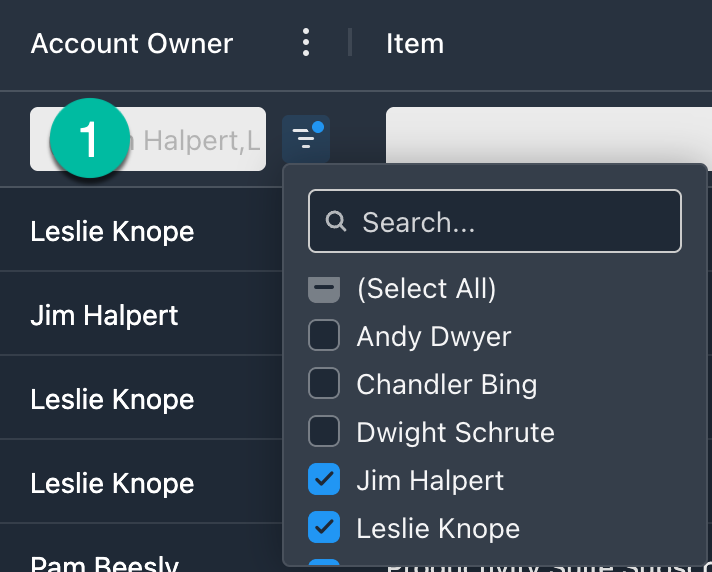Click the filter Search field
The width and height of the screenshot is (712, 572).
tap(495, 221)
